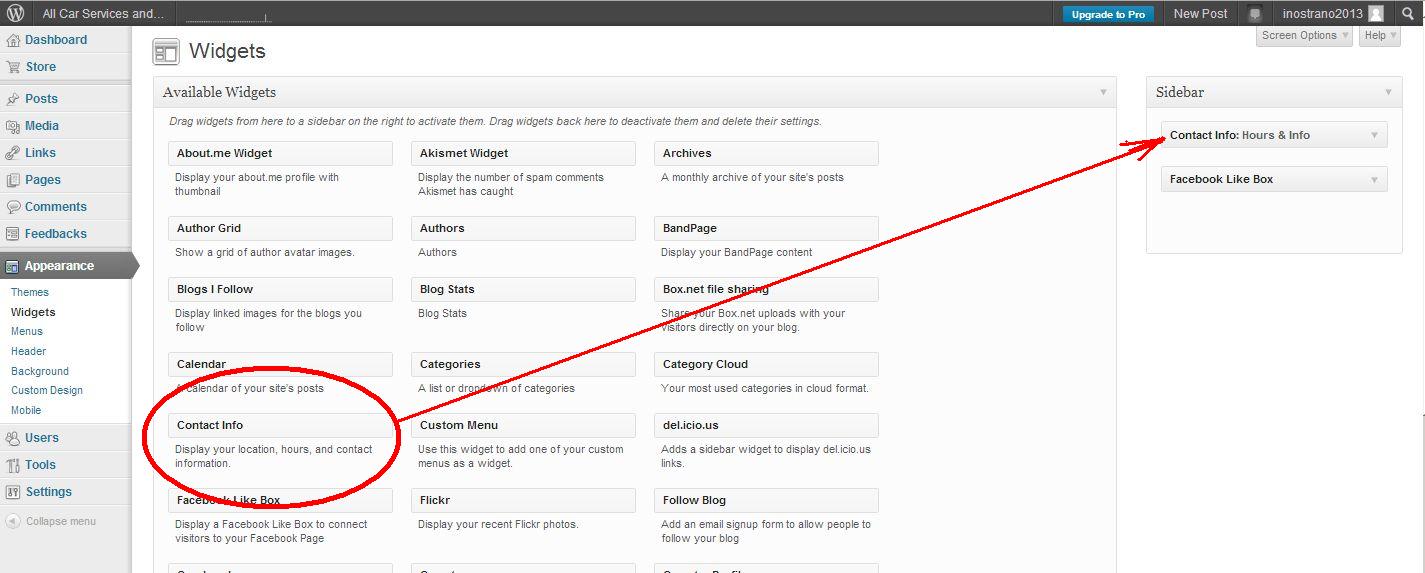
Task: Select the Akismet Widget bar
Action: 523,153
